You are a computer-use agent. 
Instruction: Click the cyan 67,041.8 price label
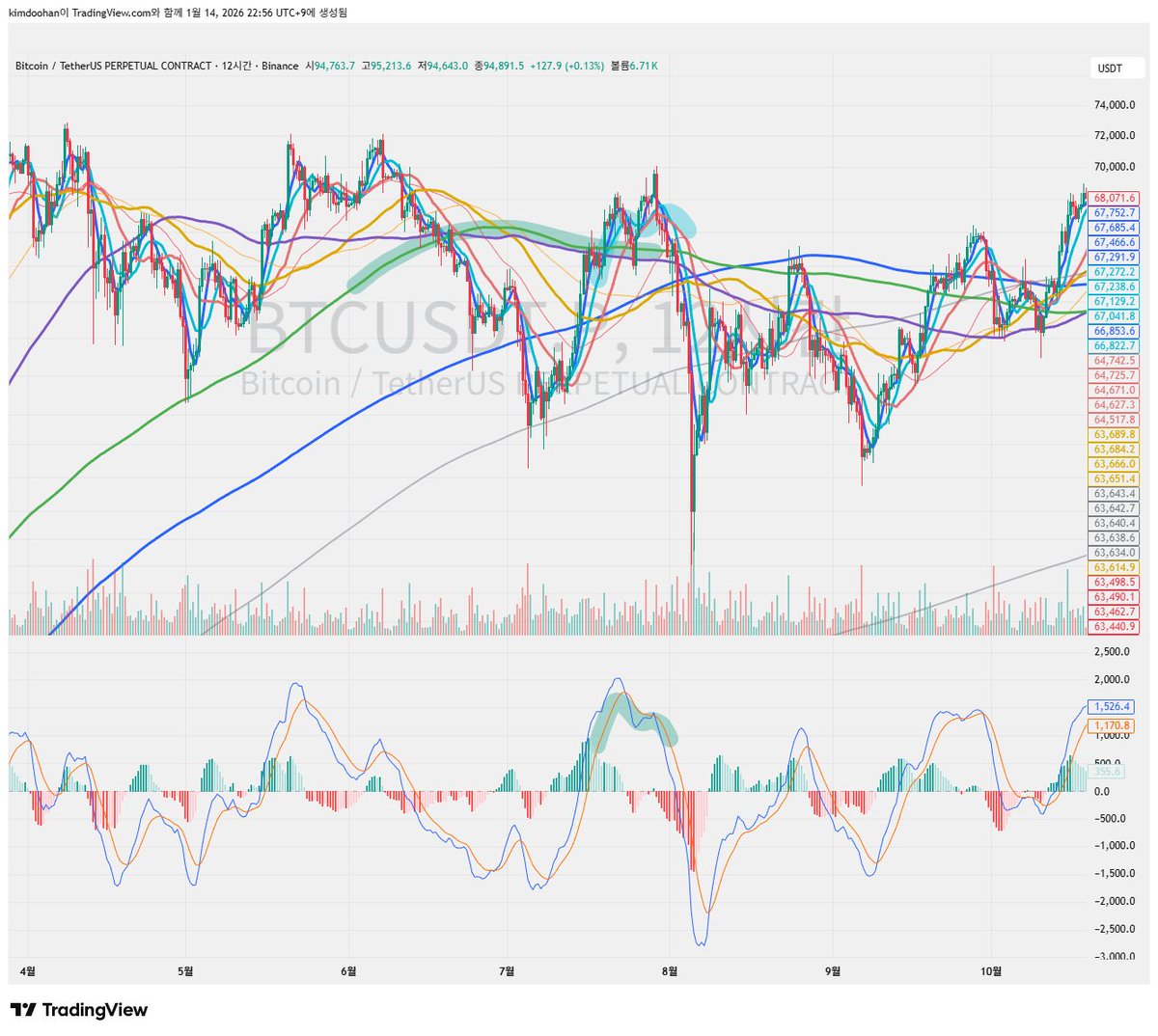(x=1114, y=316)
